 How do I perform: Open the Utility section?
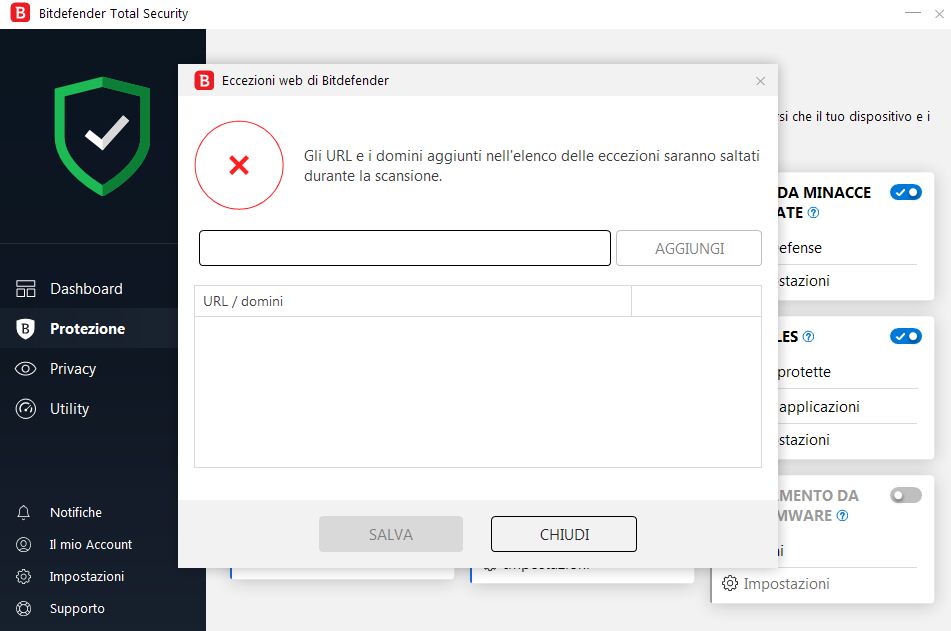(70, 409)
